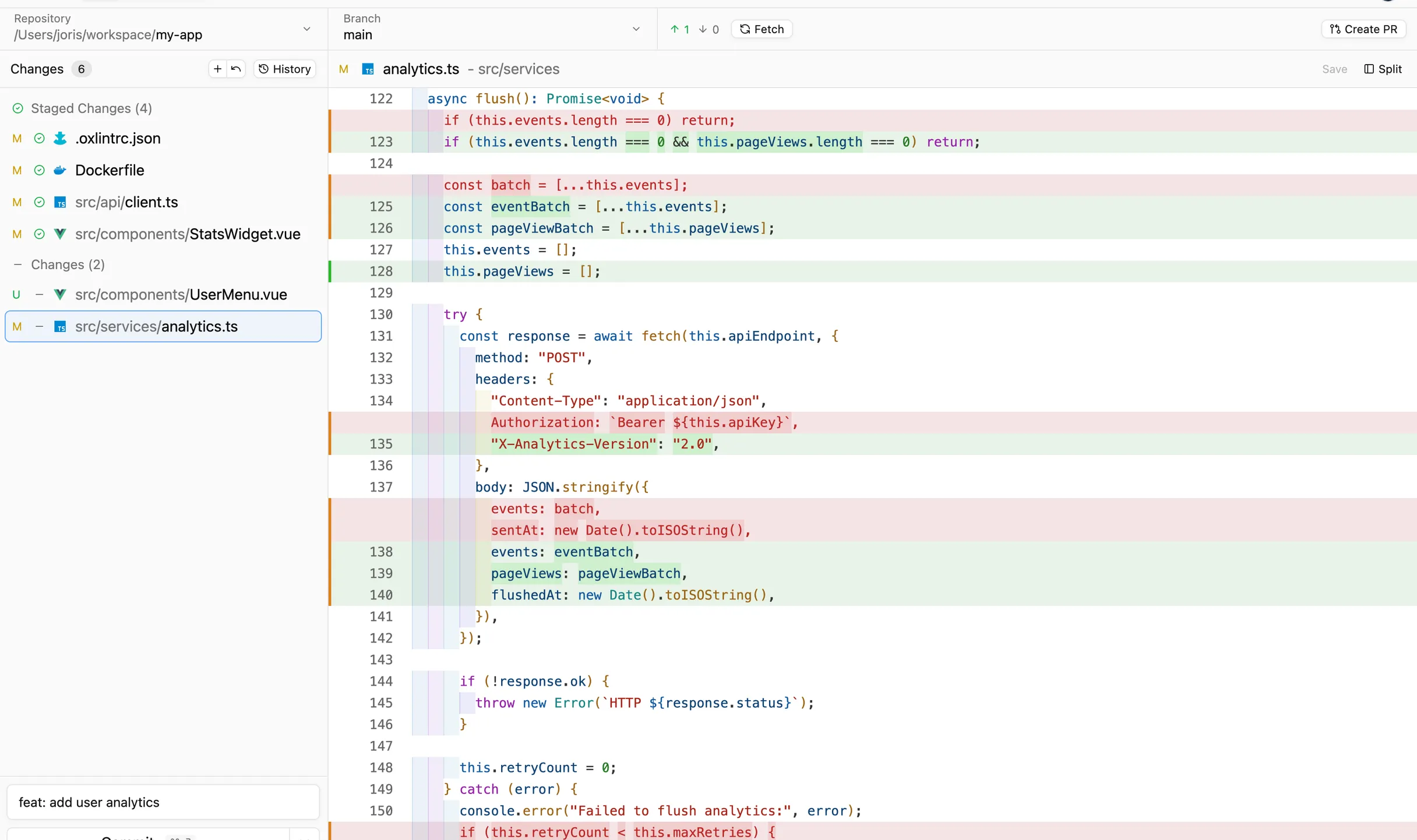This screenshot has height=840, width=1417.
Task: Select src/components/UserMenu.vue file
Action: pyautogui.click(x=163, y=295)
